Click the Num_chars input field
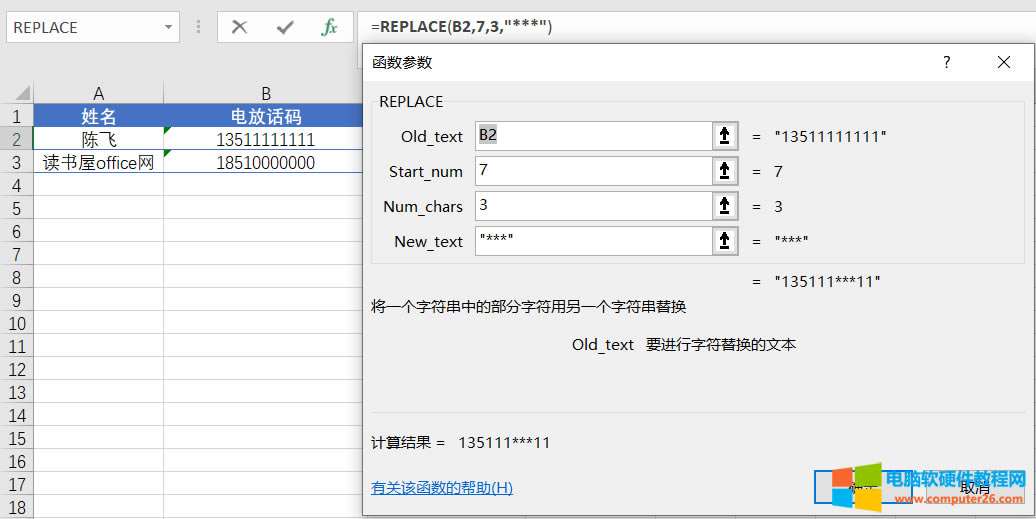 point(592,206)
